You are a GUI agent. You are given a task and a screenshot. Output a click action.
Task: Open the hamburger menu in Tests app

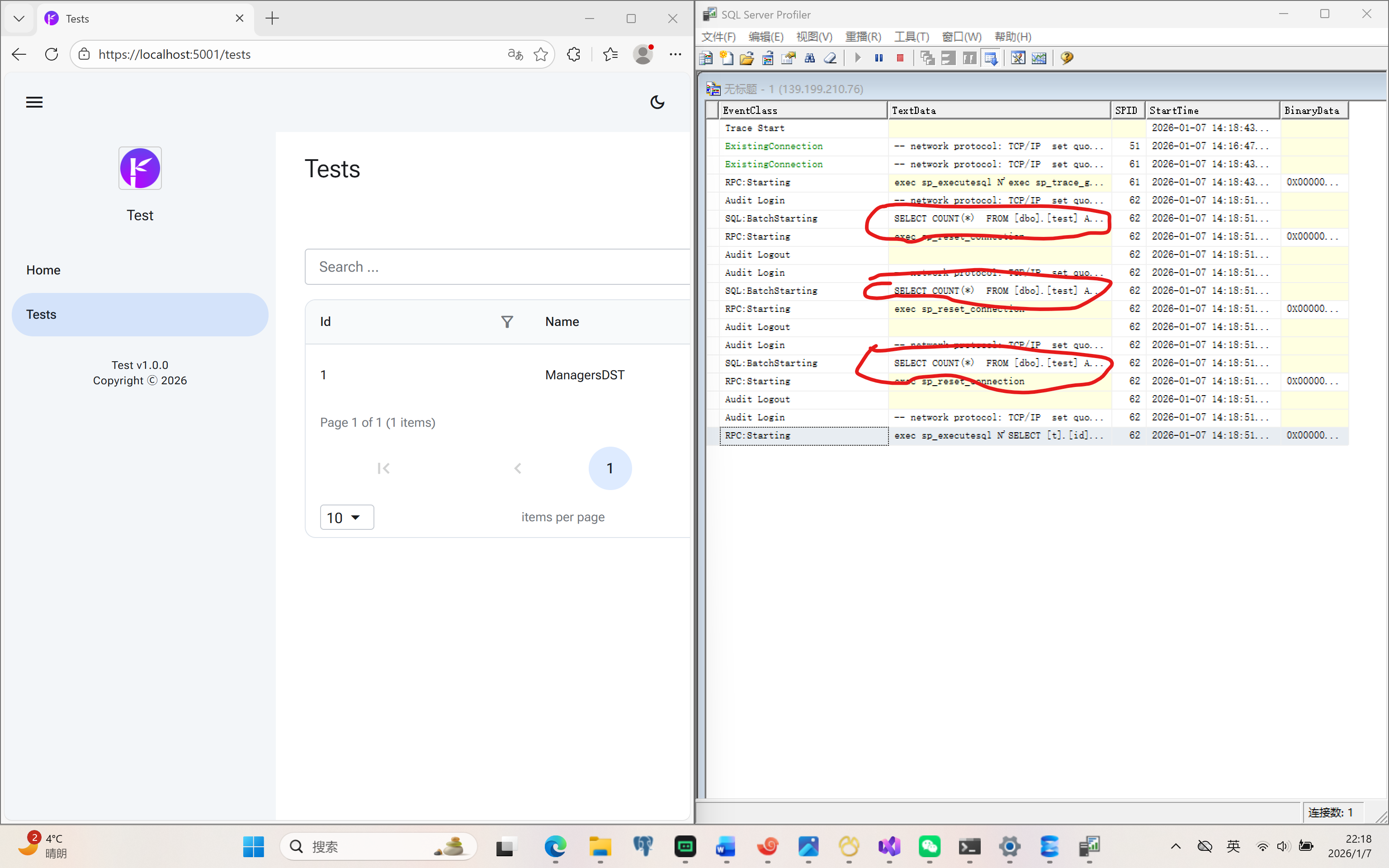click(34, 102)
